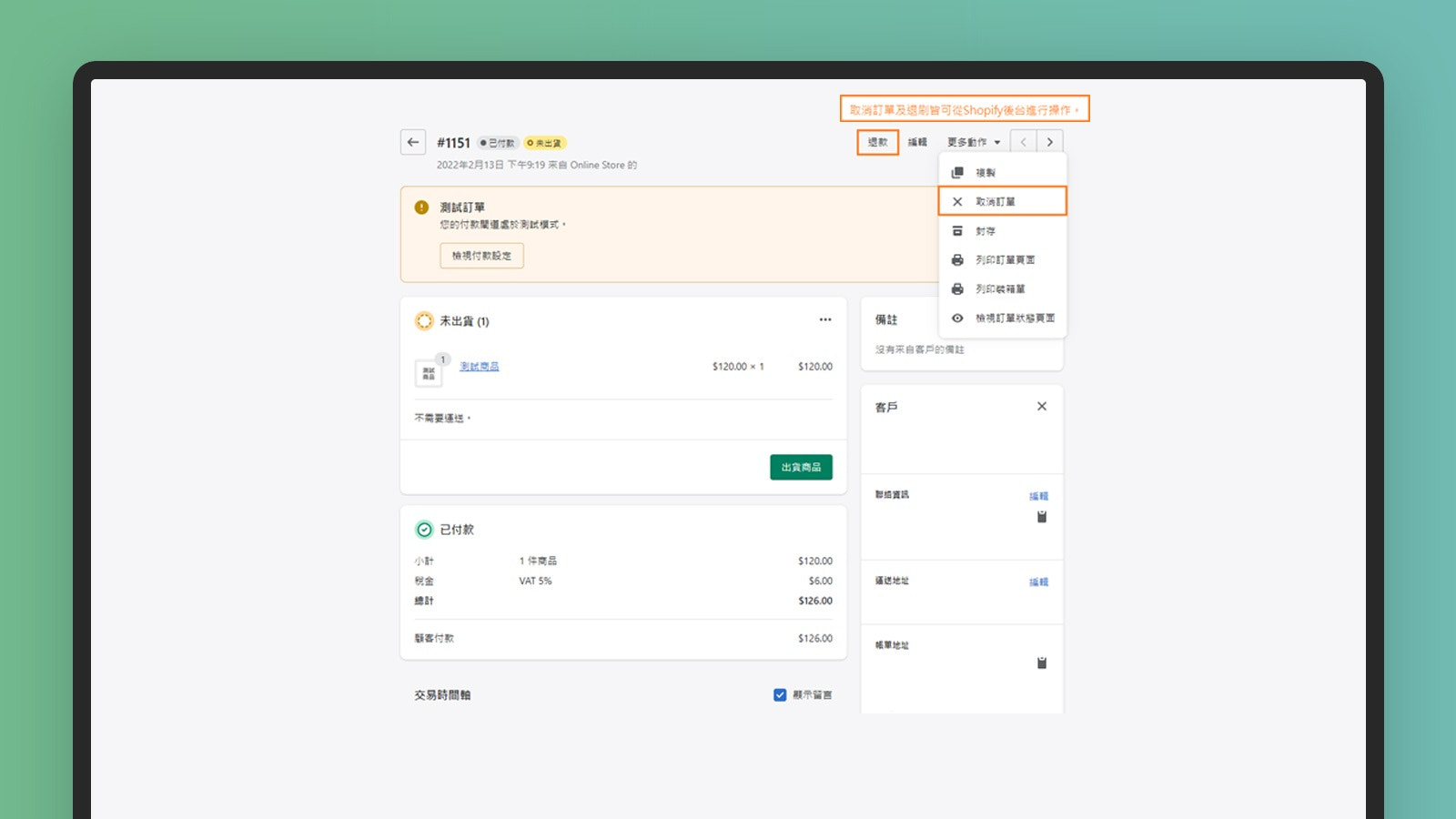1456x819 pixels.
Task: Go to the next order chevron
Action: (x=1050, y=142)
